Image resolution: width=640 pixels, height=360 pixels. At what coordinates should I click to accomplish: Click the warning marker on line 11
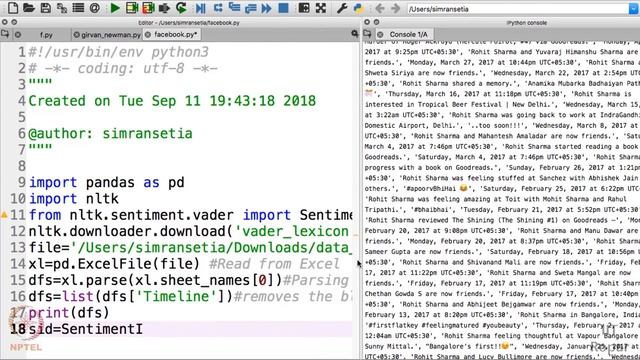point(4,214)
